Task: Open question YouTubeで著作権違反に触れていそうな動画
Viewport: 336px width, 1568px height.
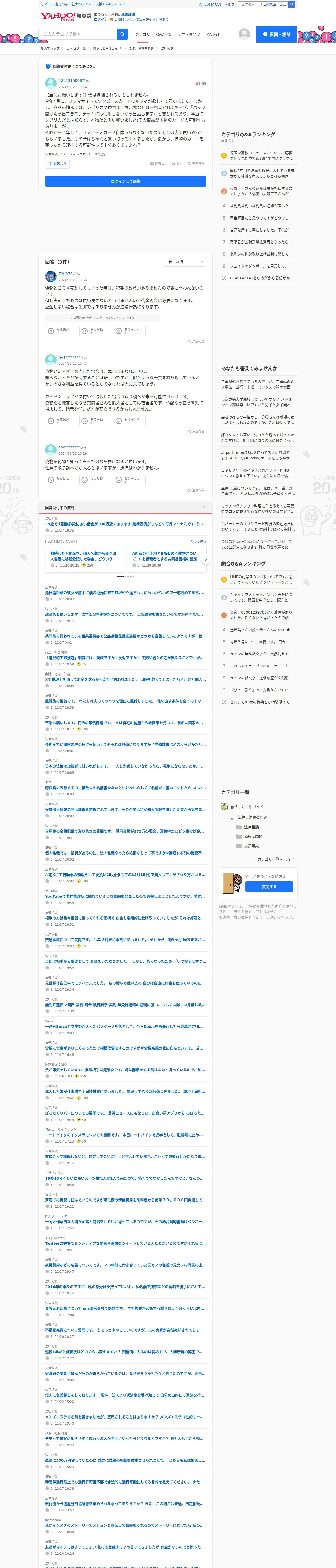Action: [125, 896]
